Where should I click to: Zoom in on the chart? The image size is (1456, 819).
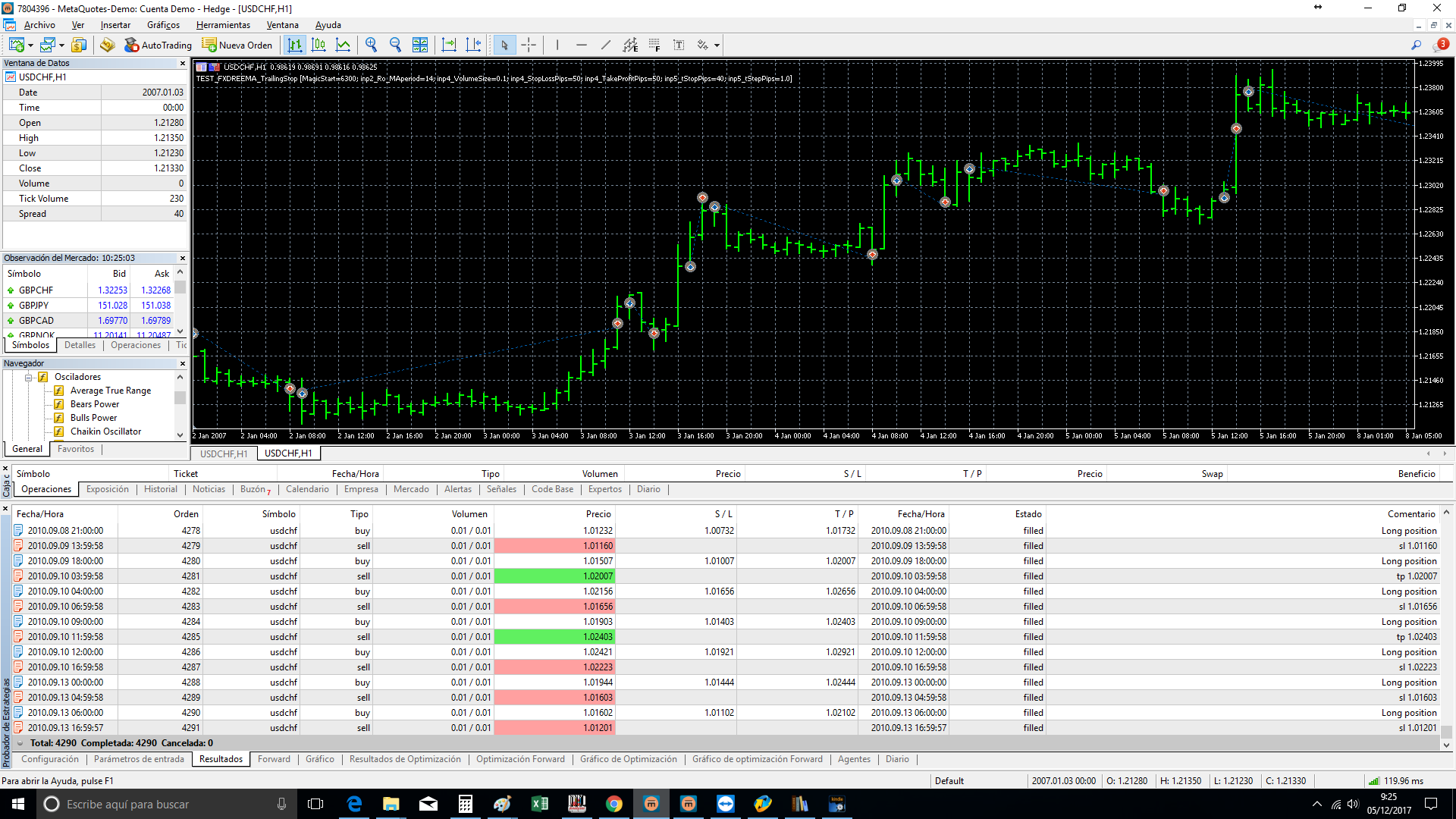371,45
